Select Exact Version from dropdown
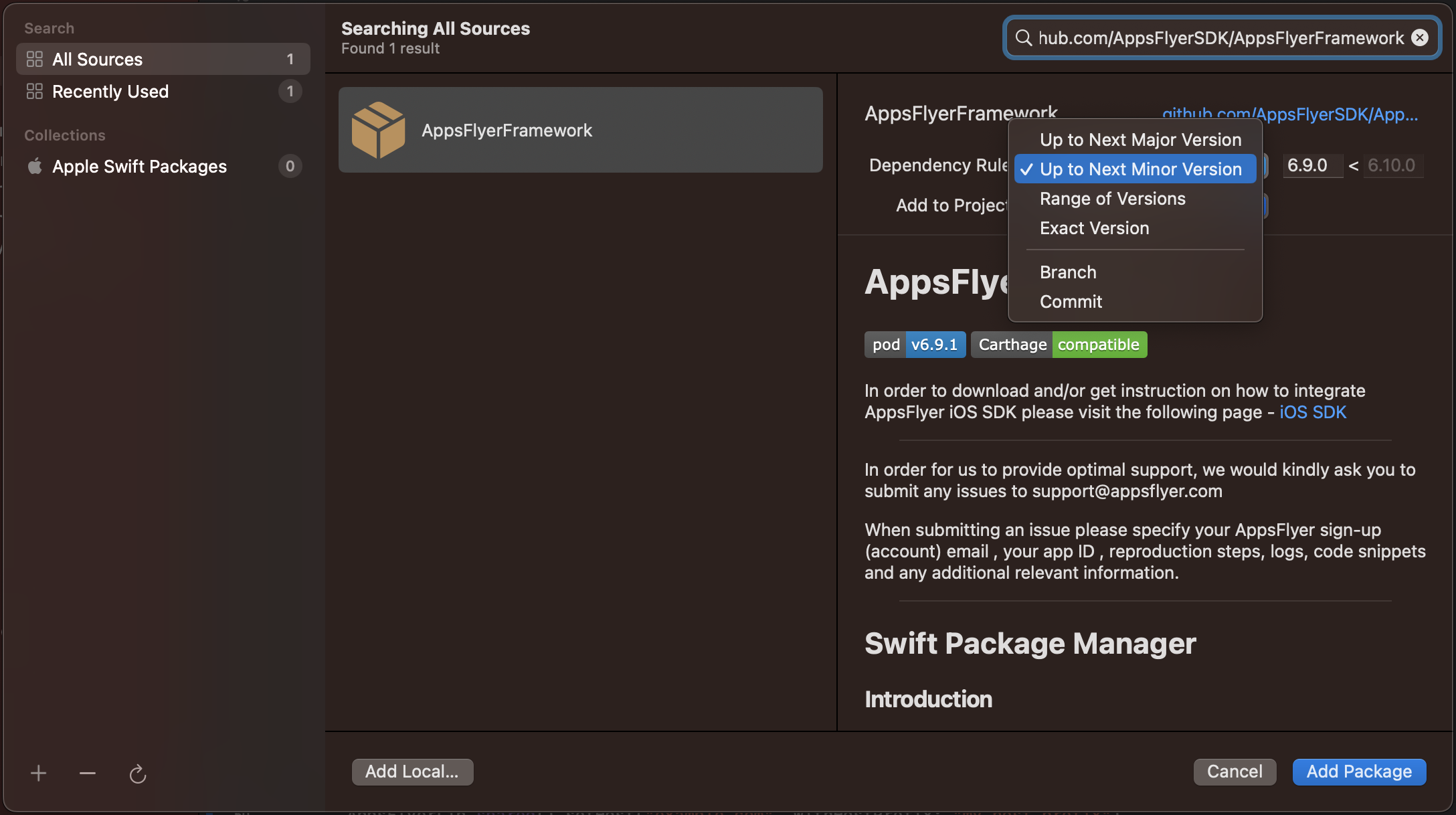 point(1094,228)
